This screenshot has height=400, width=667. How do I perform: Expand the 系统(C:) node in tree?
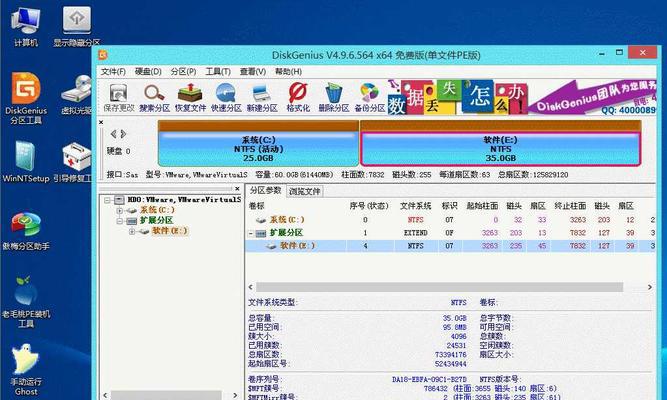[x=120, y=210]
